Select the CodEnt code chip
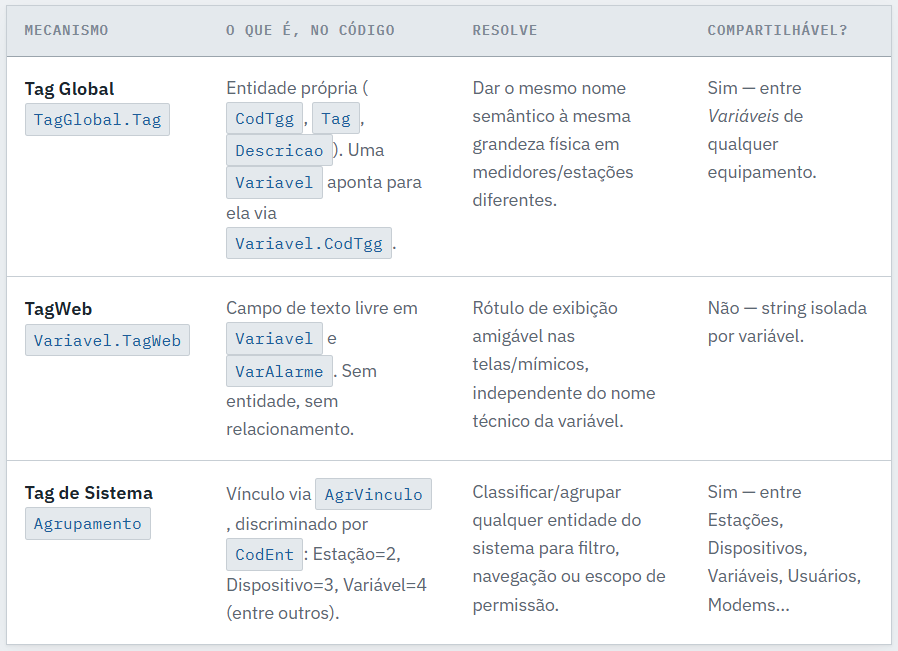The image size is (898, 651). click(x=264, y=554)
